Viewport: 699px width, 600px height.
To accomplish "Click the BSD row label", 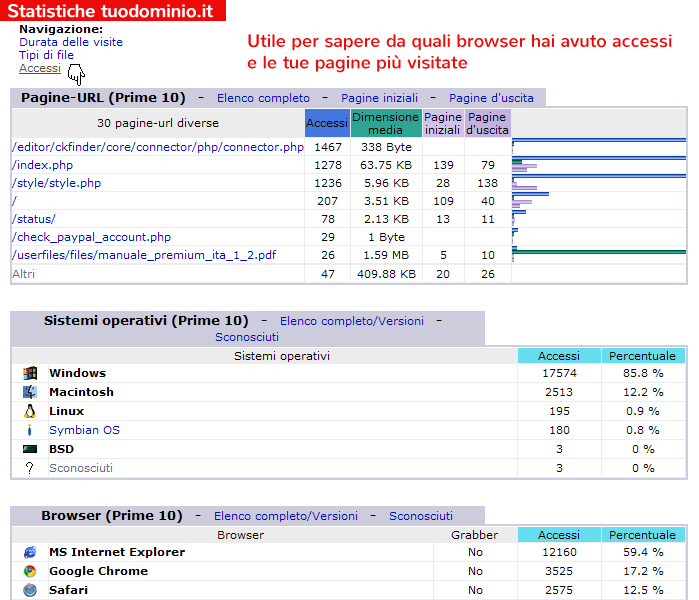I will 62,449.
